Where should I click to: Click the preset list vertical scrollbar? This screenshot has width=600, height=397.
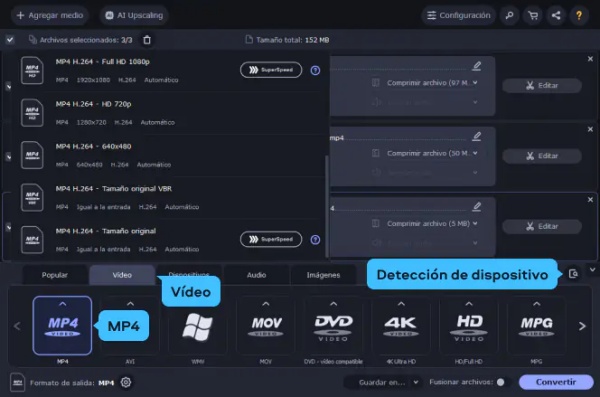click(326, 207)
